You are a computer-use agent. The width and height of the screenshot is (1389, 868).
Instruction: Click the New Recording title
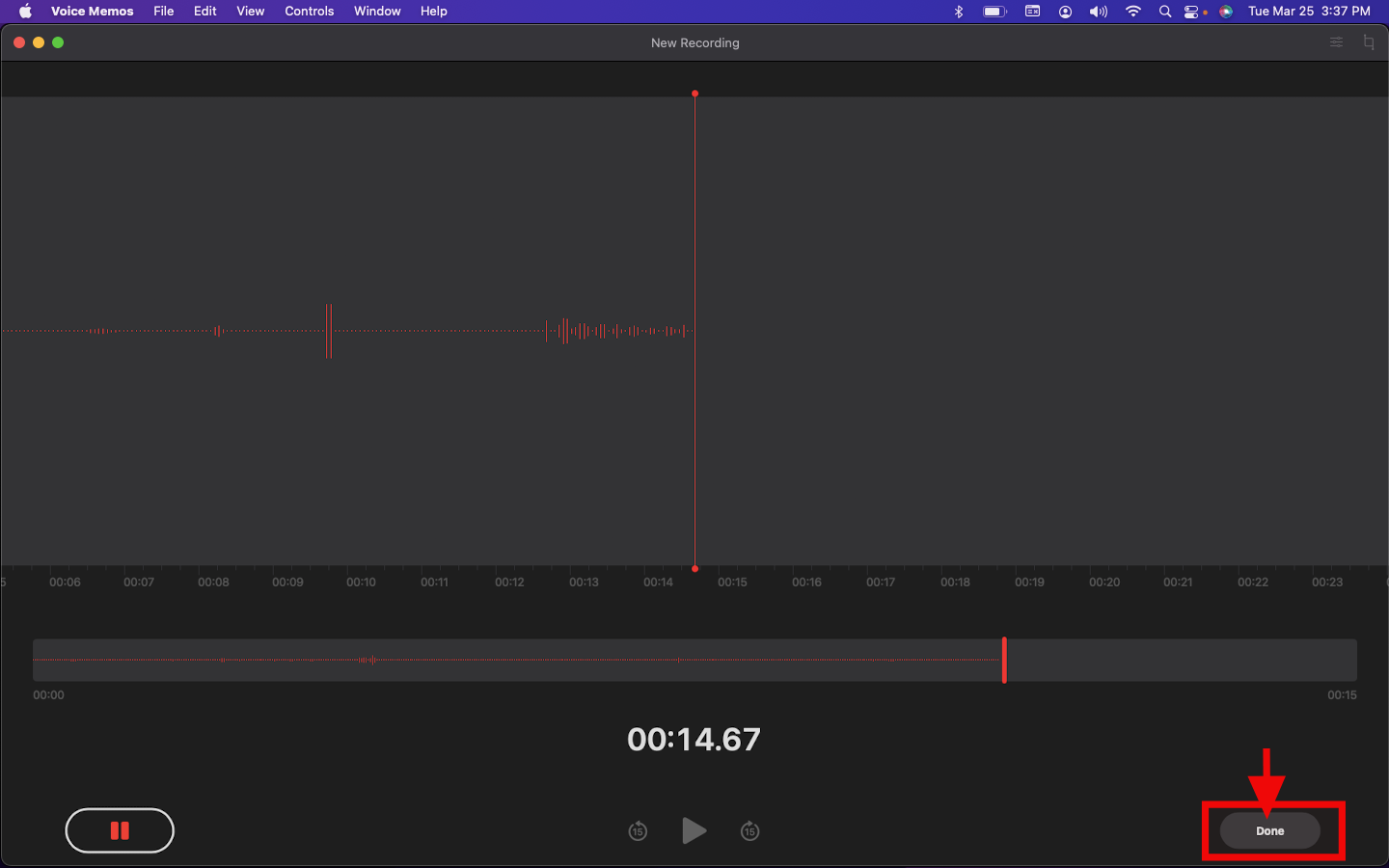(694, 42)
